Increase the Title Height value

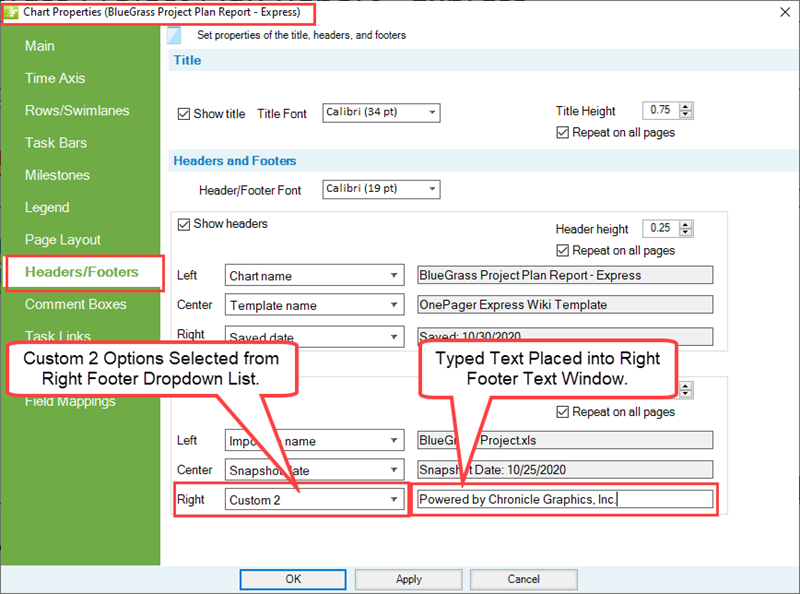(x=686, y=106)
